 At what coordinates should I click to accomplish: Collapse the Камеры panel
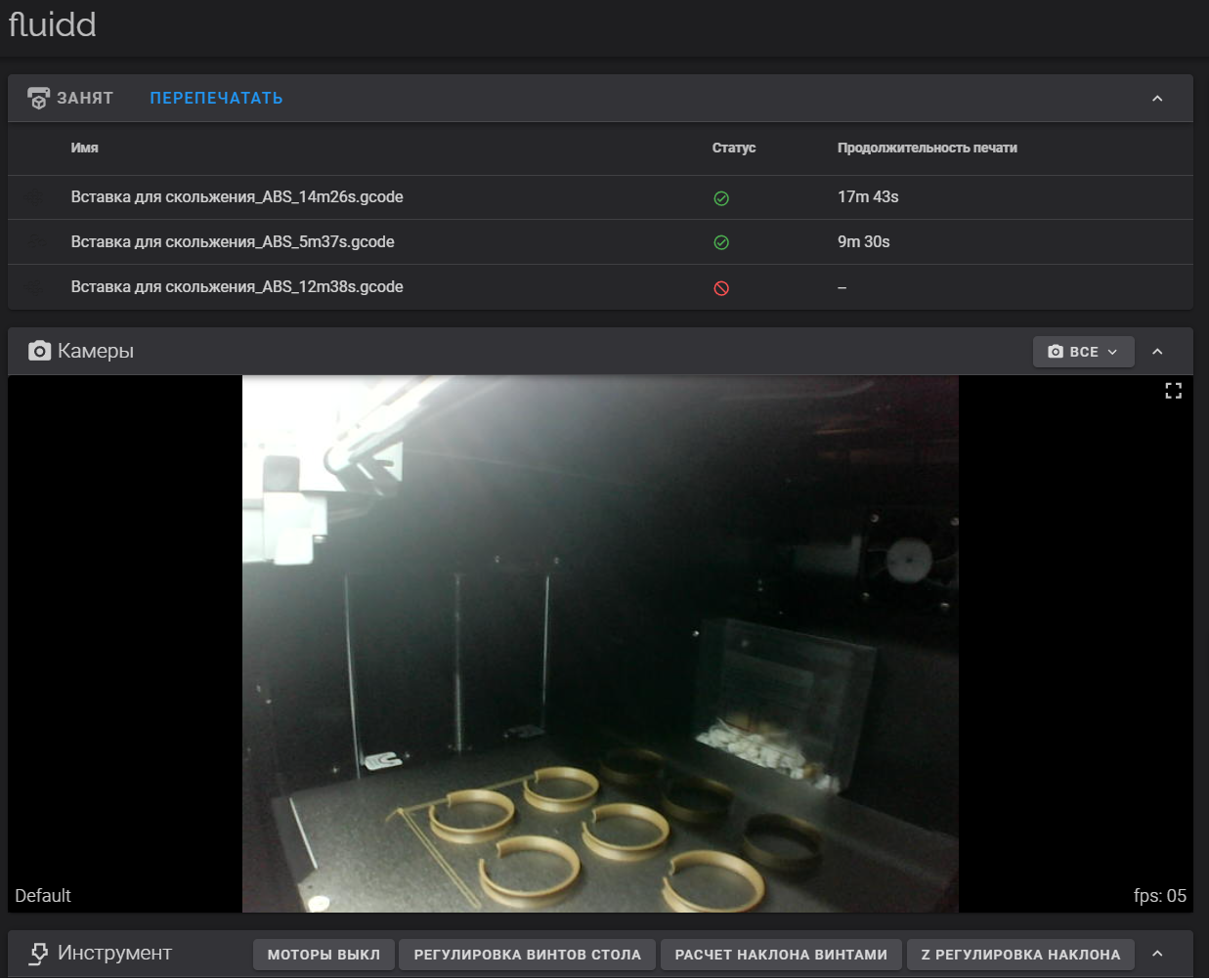pos(1157,352)
